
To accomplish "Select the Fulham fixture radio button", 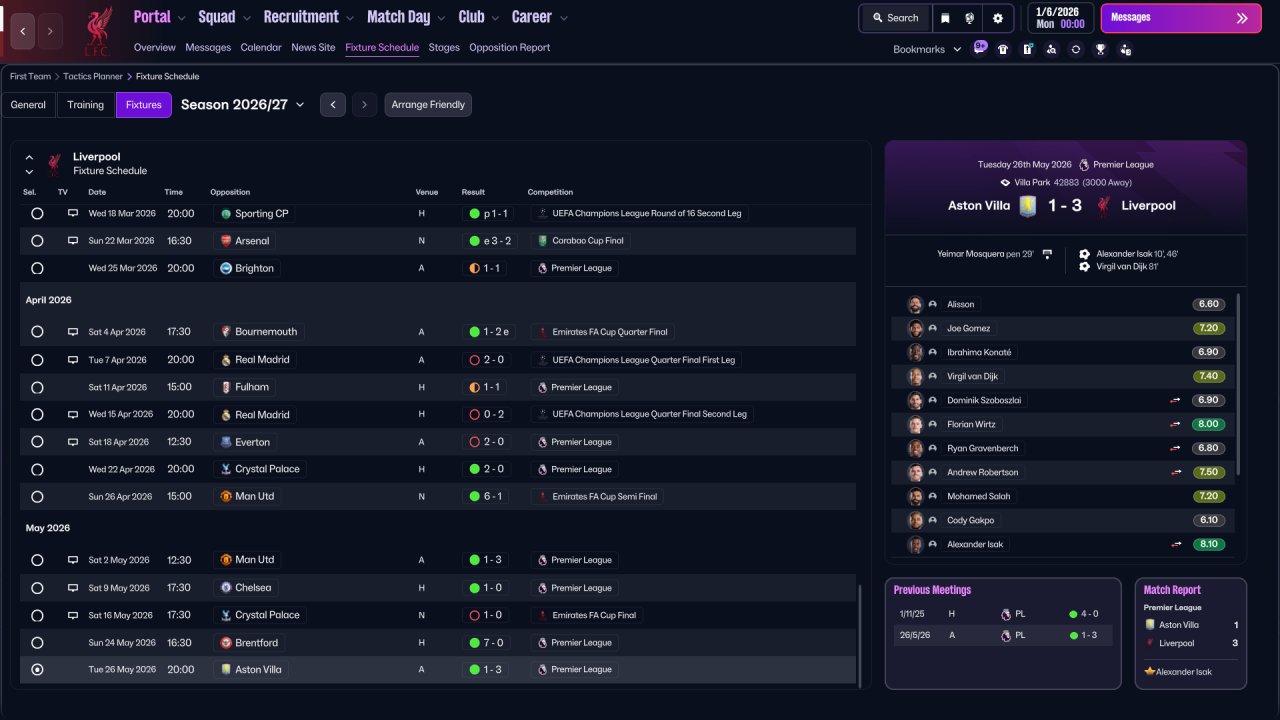I will [37, 387].
